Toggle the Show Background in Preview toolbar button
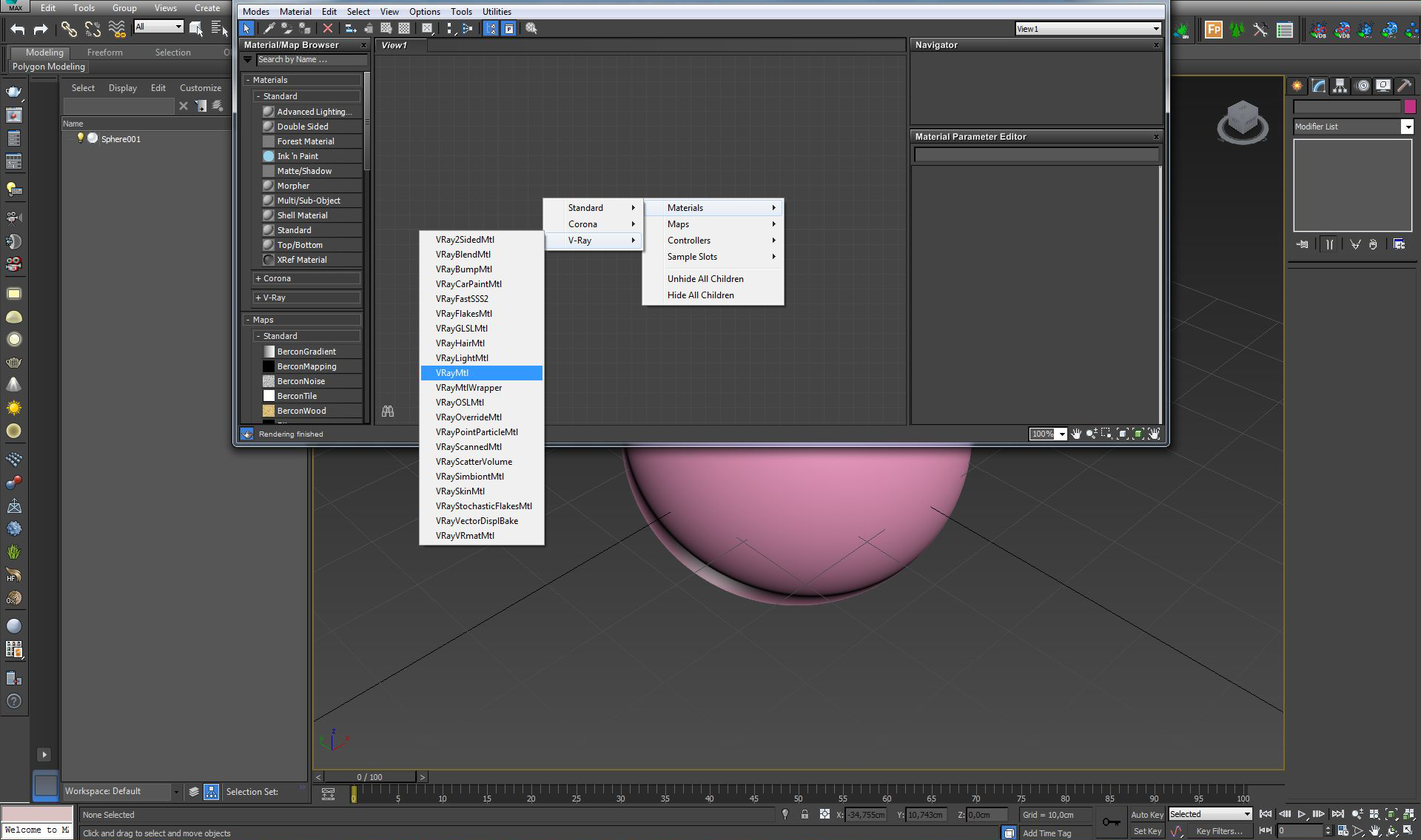Image resolution: width=1421 pixels, height=840 pixels. [x=403, y=28]
